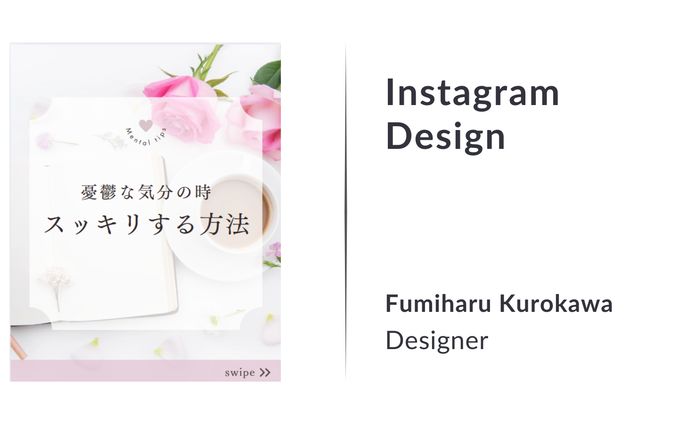Click the double chevron swipe arrow
The height and width of the screenshot is (424, 688).
(x=265, y=373)
